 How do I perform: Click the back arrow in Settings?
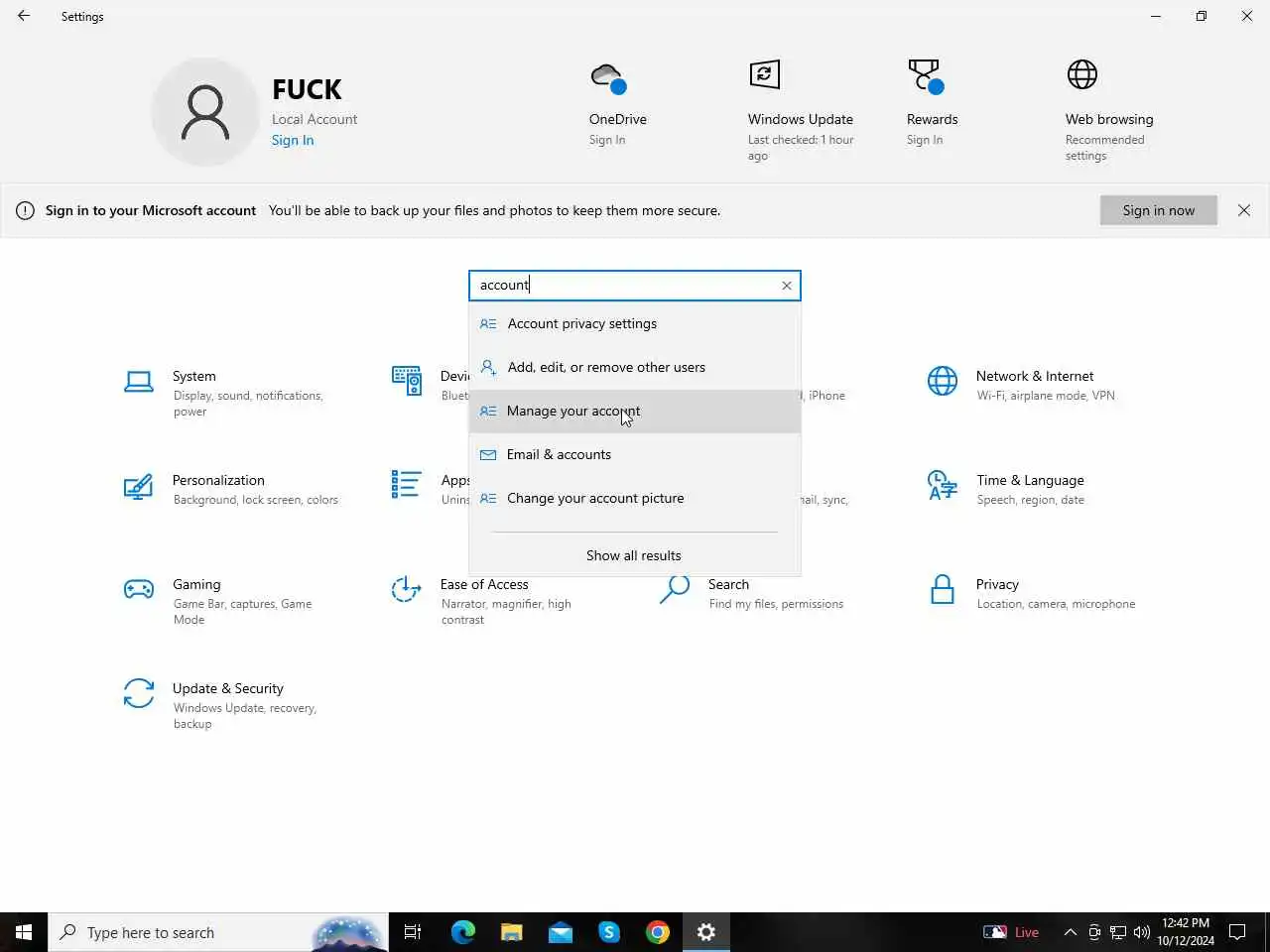pos(24,16)
